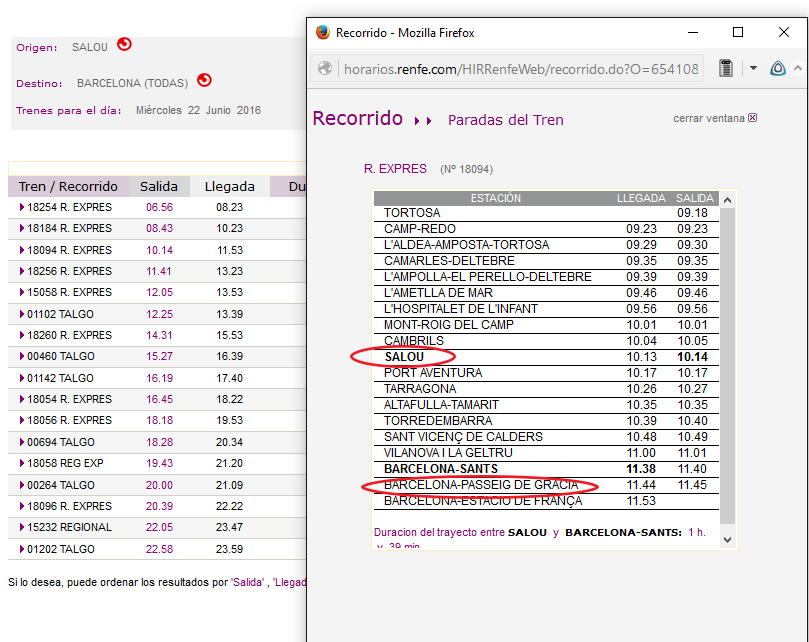The height and width of the screenshot is (642, 809).
Task: Click the TORTOSA station row
Action: coord(546,213)
